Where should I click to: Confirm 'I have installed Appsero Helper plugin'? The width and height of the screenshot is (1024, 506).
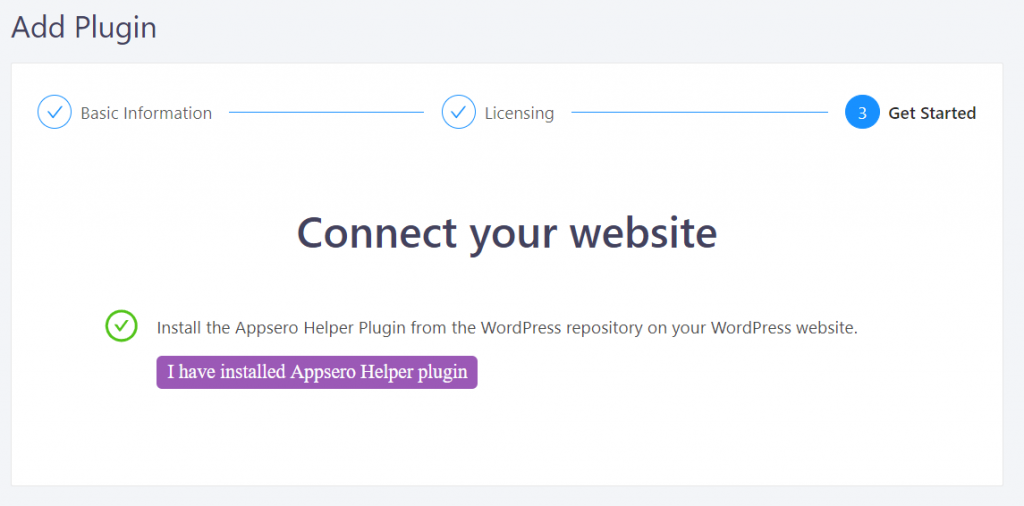pos(317,372)
